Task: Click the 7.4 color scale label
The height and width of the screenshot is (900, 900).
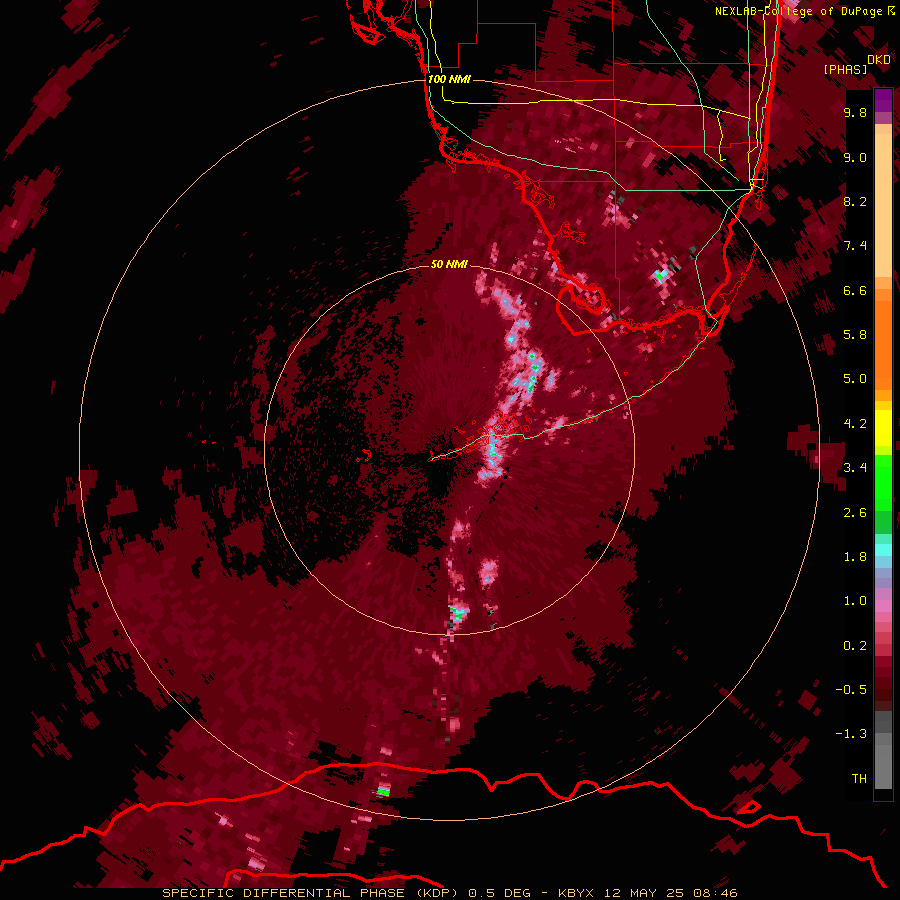Action: tap(855, 246)
